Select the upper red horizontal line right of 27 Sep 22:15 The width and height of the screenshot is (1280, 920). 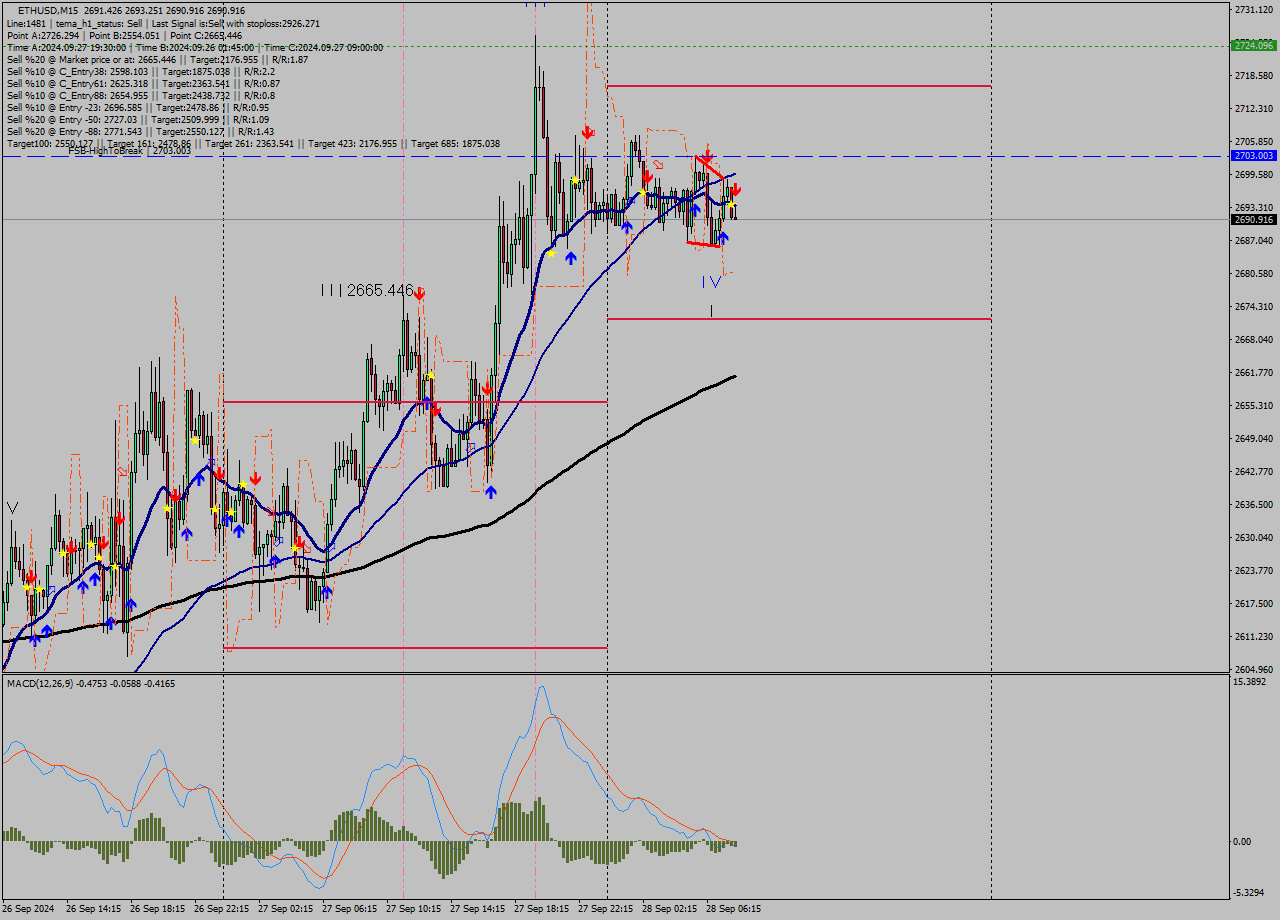800,86
